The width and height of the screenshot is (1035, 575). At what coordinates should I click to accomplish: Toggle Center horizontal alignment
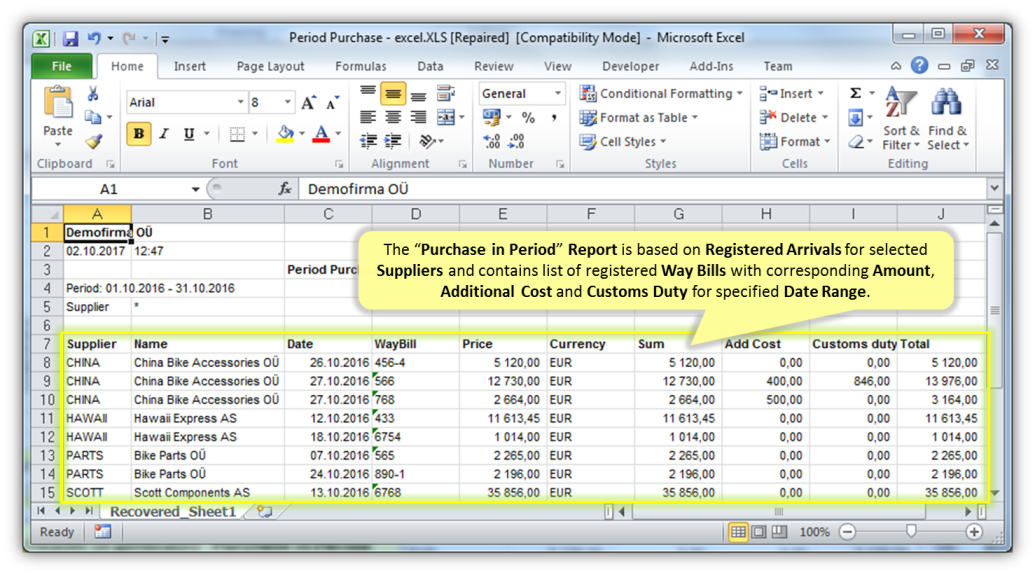393,118
